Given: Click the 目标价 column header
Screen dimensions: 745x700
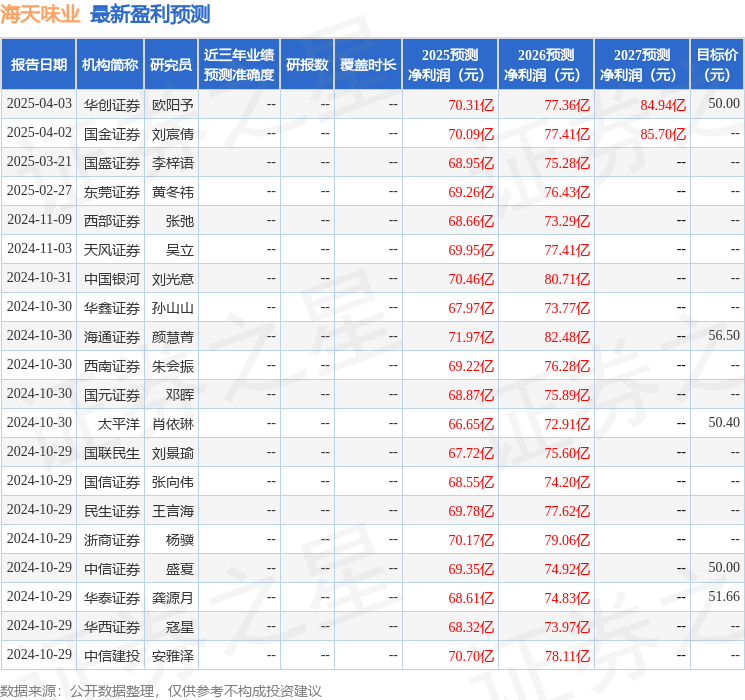Looking at the screenshot, I should 717,65.
